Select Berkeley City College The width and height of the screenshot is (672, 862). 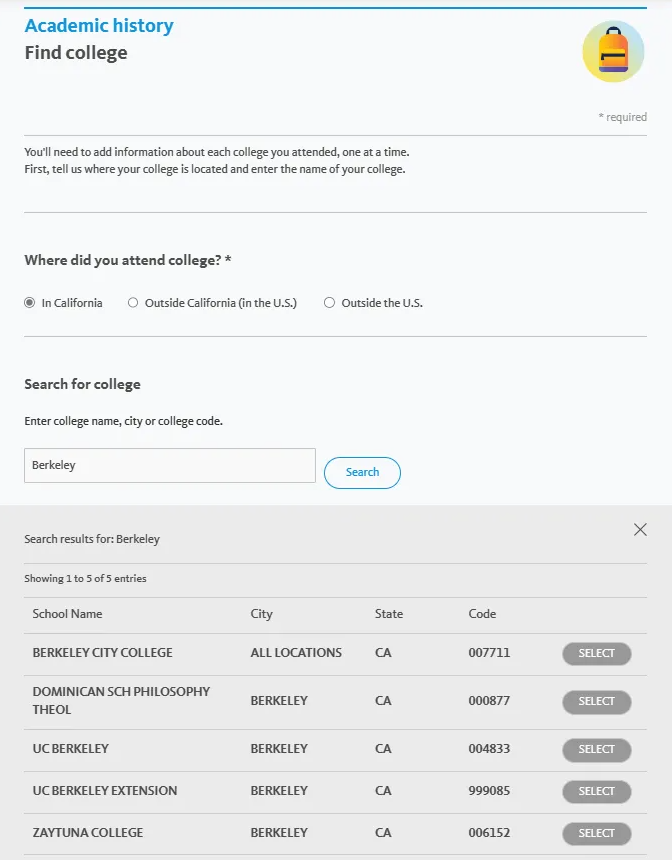click(596, 654)
